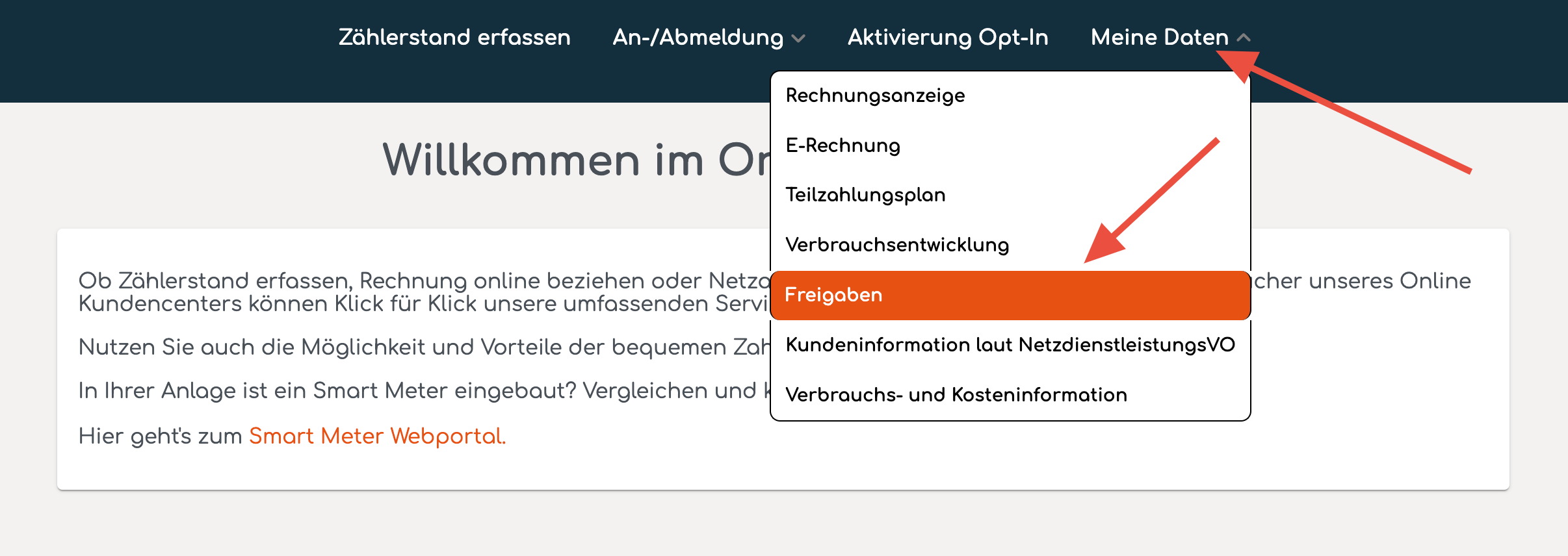Open Zählerstand erfassen in the navigation

point(454,37)
